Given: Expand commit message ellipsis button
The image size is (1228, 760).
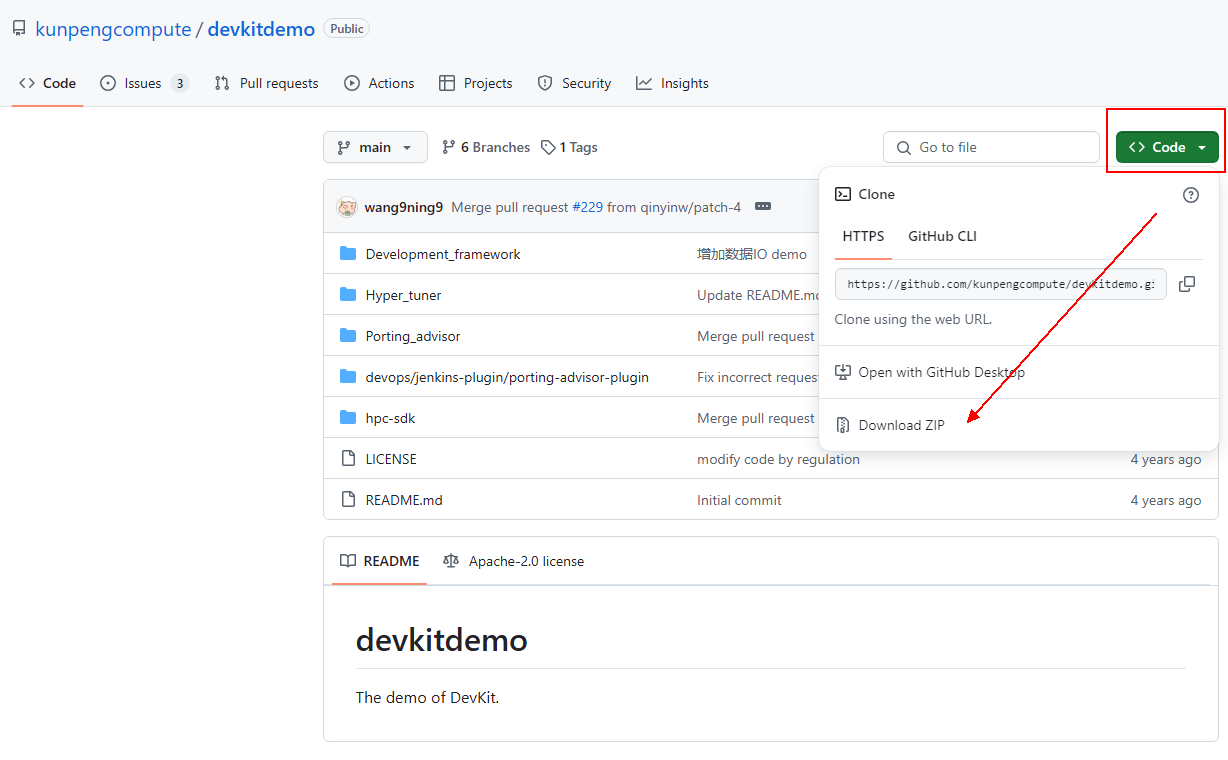Looking at the screenshot, I should pos(763,207).
